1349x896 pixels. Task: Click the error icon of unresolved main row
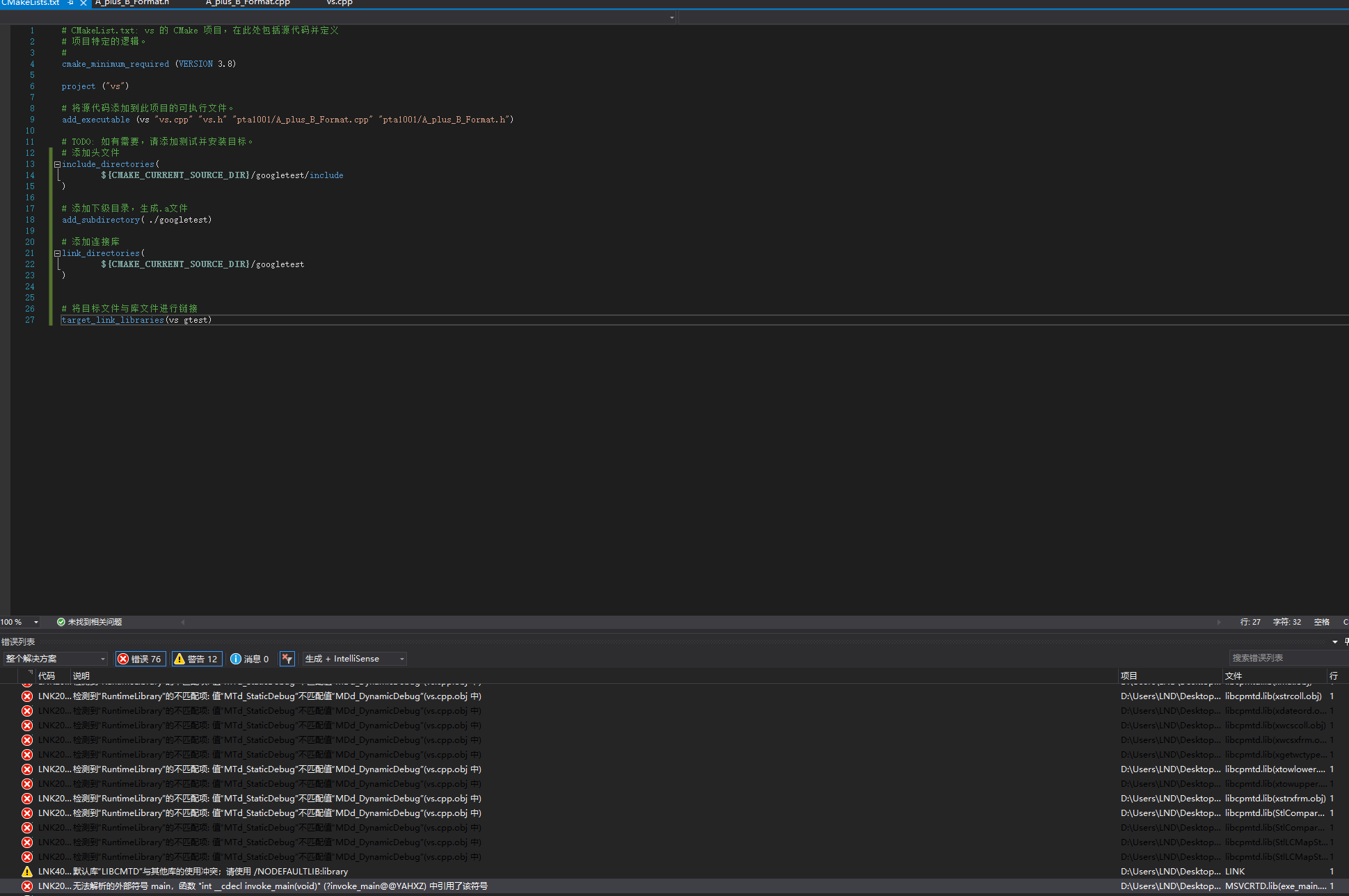pyautogui.click(x=27, y=886)
